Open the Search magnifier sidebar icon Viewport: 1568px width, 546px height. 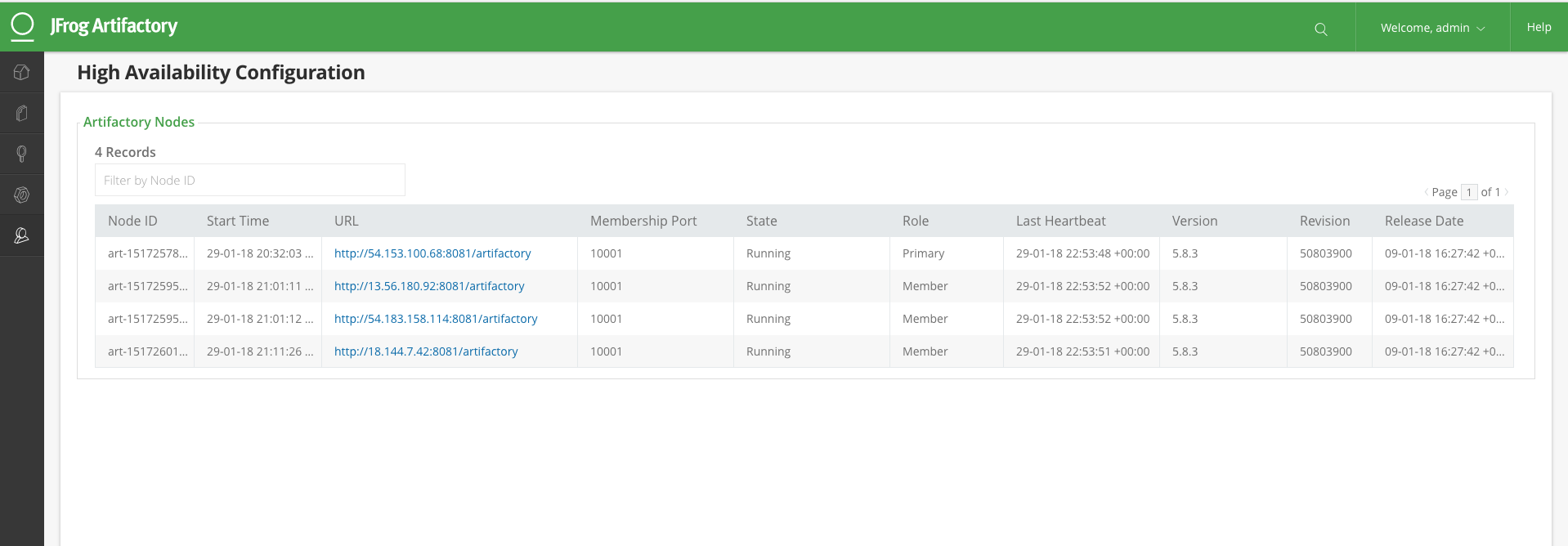pyautogui.click(x=22, y=154)
